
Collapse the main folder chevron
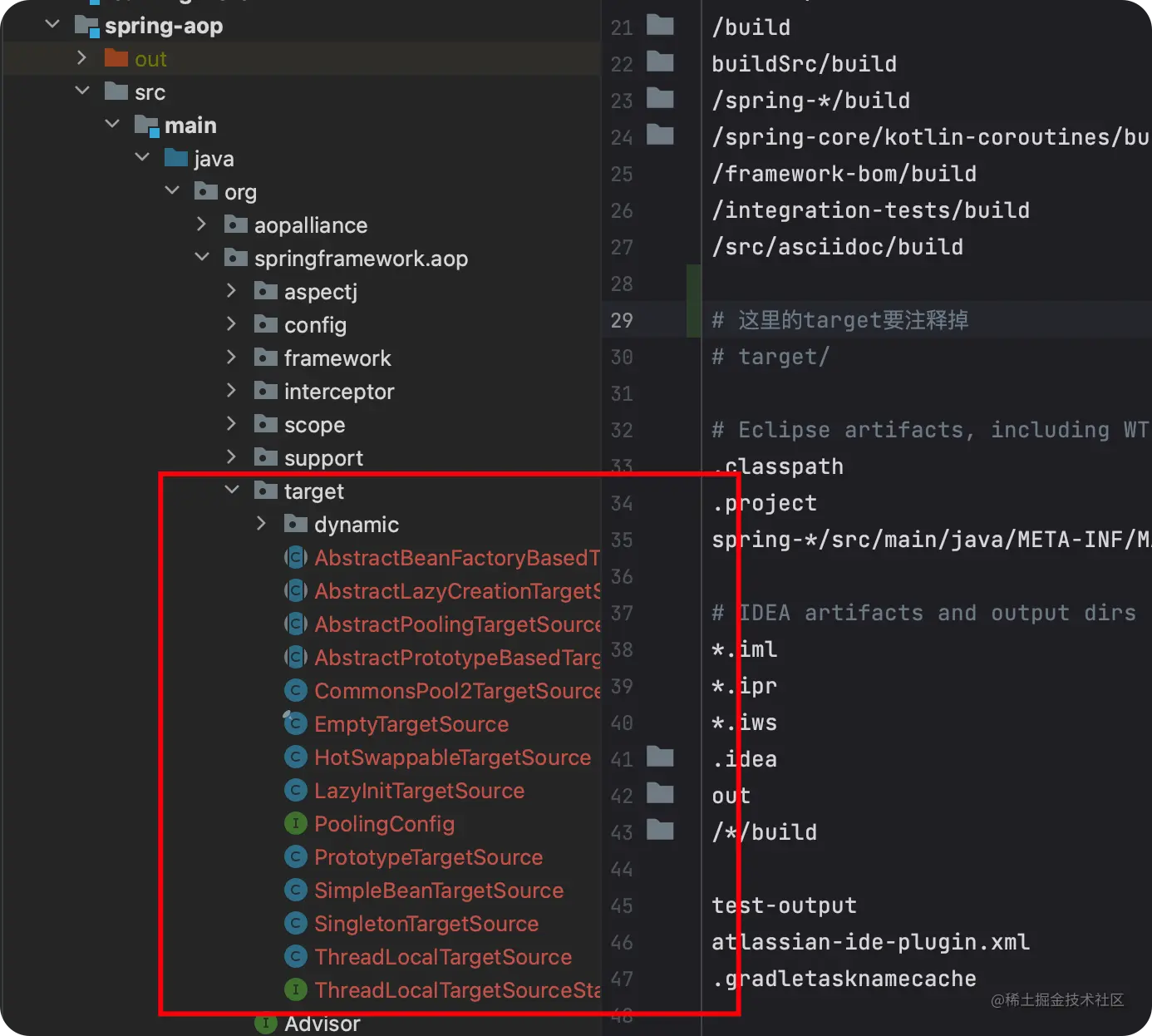pyautogui.click(x=112, y=125)
